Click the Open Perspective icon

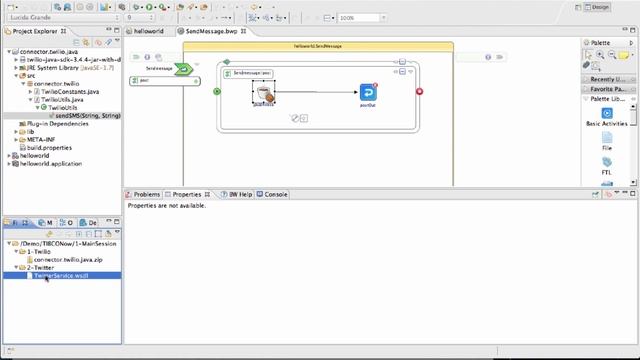578,7
